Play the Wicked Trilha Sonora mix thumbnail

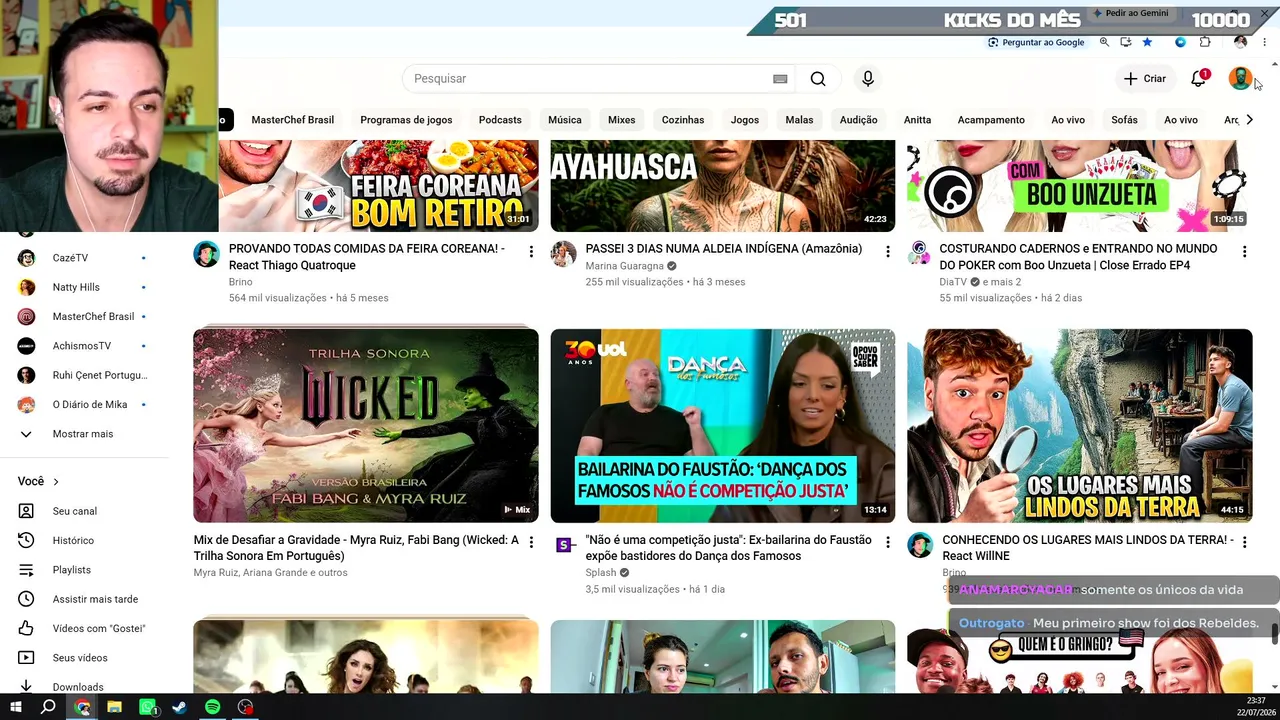pos(366,426)
